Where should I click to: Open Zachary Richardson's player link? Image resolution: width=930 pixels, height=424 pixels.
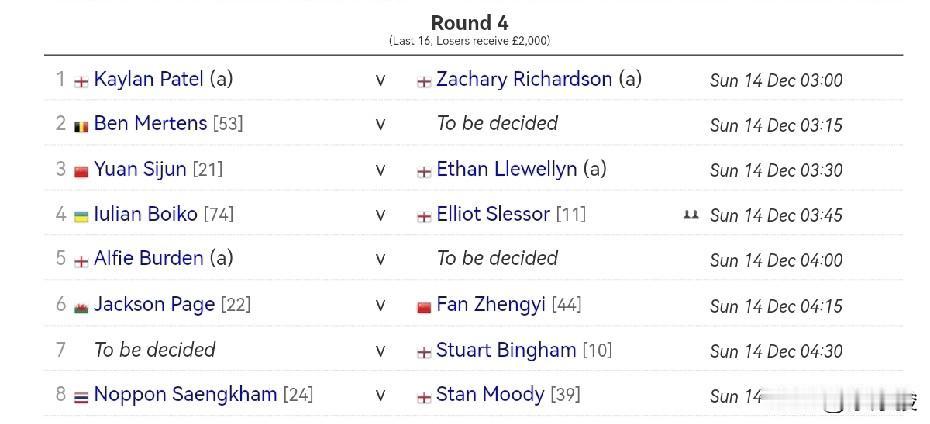click(524, 79)
